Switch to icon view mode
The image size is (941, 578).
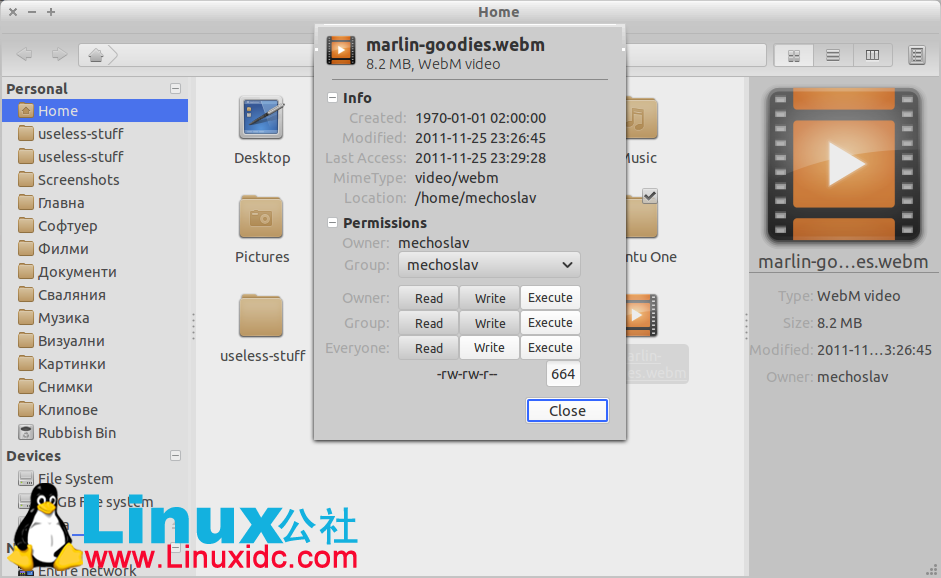[x=794, y=55]
